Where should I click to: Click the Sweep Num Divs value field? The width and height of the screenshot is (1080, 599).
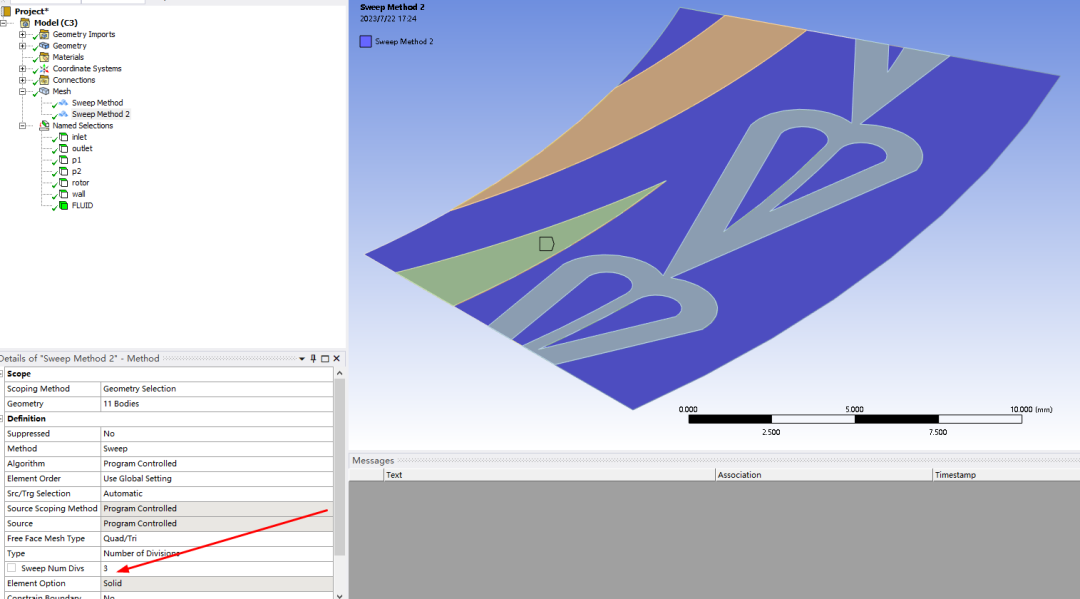217,568
